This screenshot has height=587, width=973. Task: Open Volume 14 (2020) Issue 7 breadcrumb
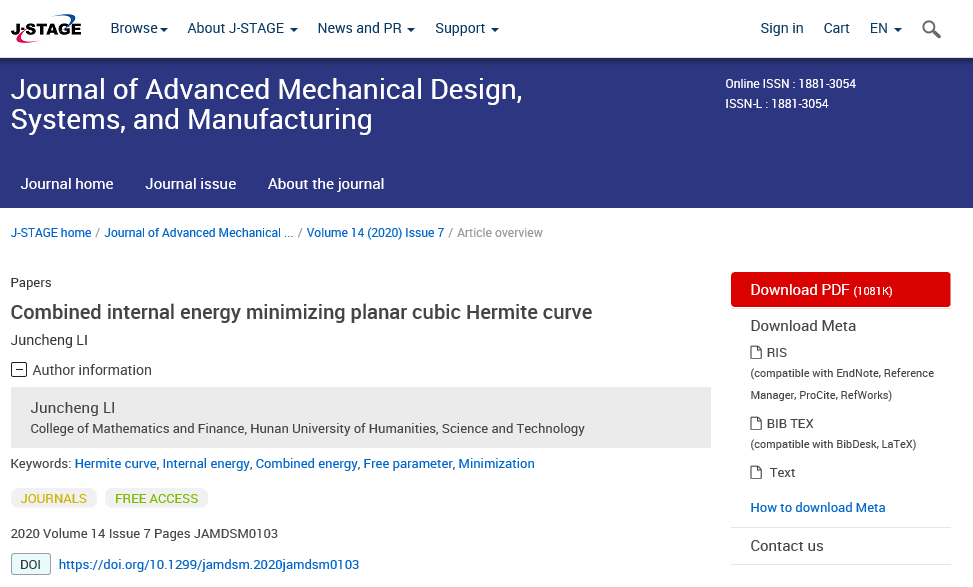tap(375, 233)
